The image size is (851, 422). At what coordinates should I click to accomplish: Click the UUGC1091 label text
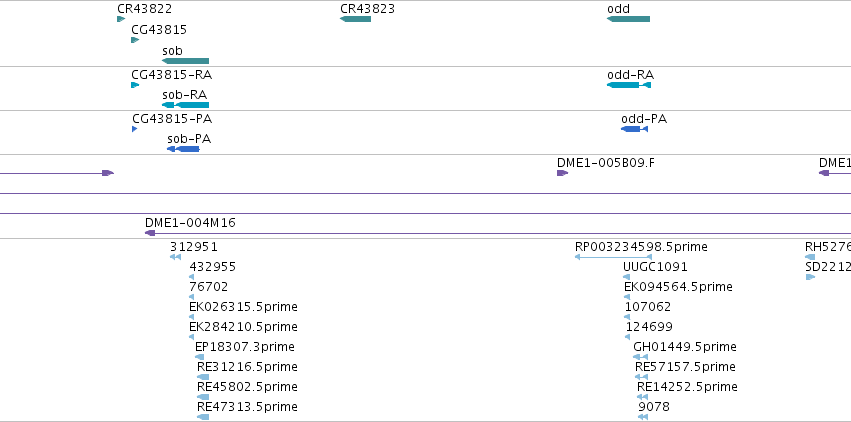click(x=655, y=267)
